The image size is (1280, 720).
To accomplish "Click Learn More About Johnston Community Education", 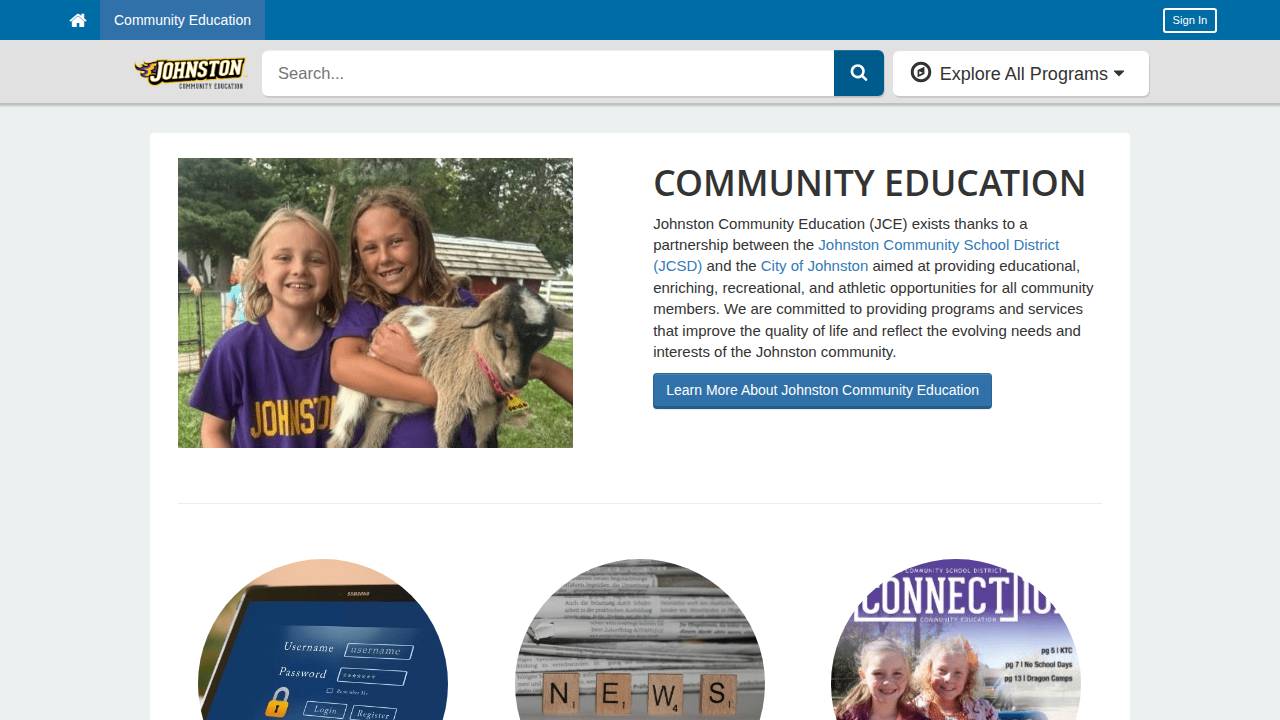I will (822, 391).
